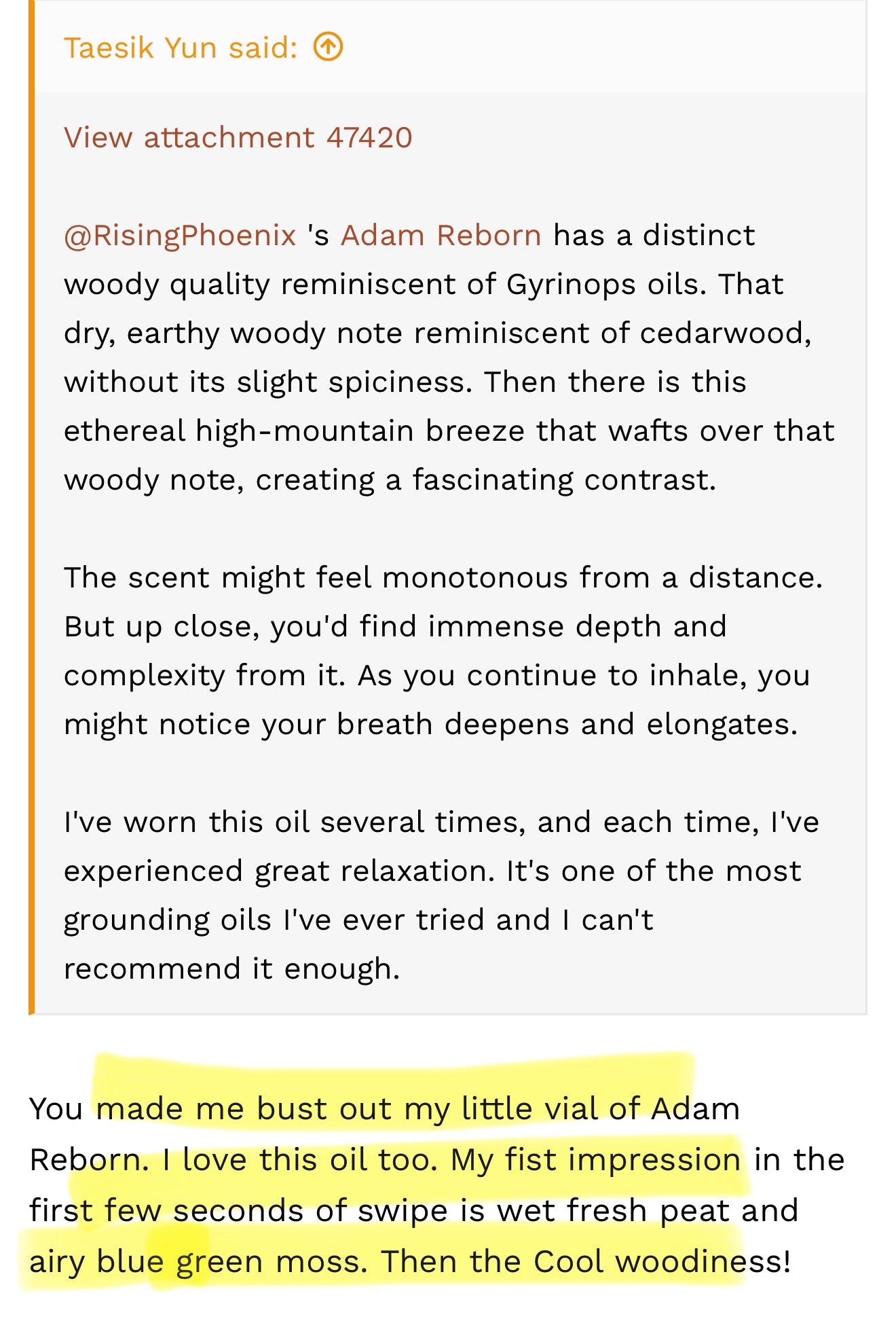Click the words 'grounding oils' in the quote

point(168,921)
